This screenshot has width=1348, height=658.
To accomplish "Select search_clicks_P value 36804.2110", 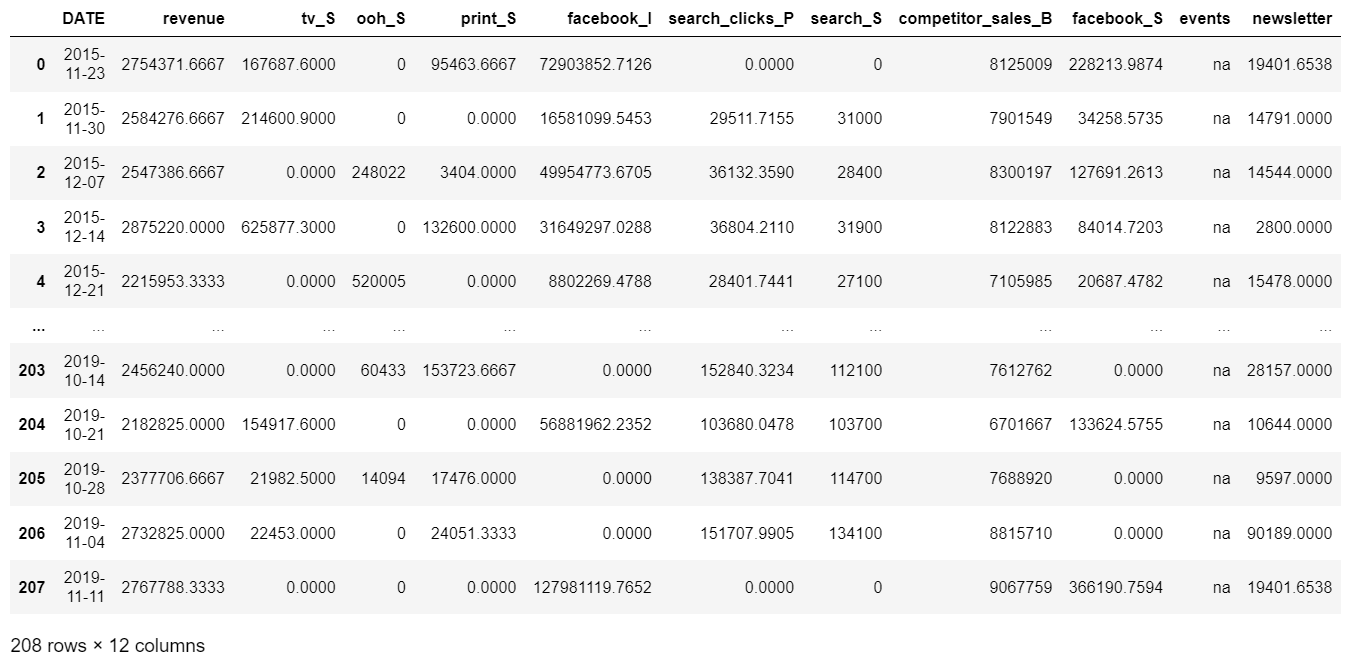I will click(752, 227).
